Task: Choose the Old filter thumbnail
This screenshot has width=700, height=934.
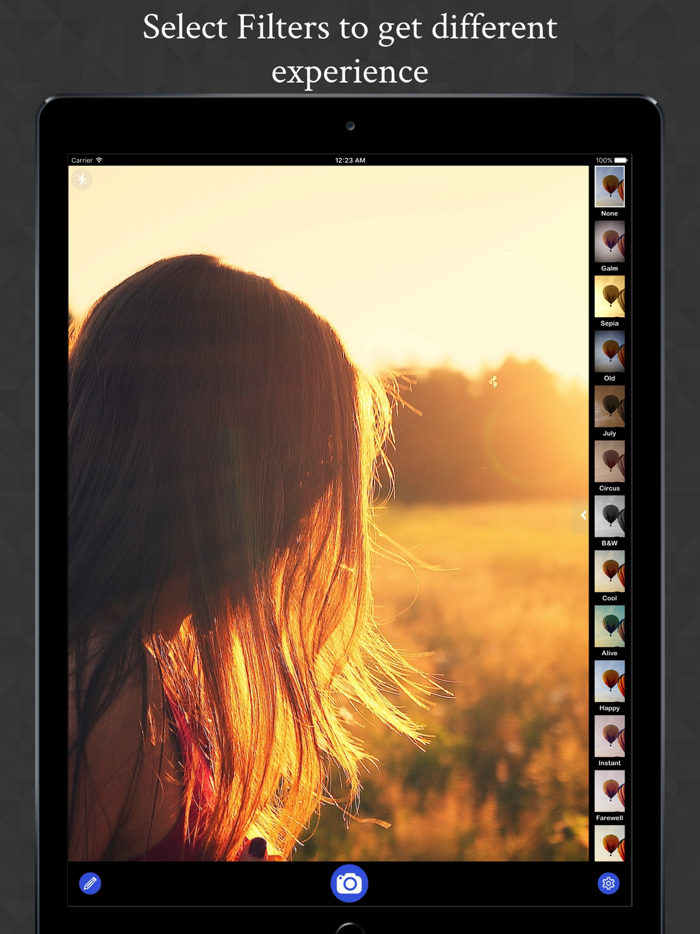Action: [609, 351]
